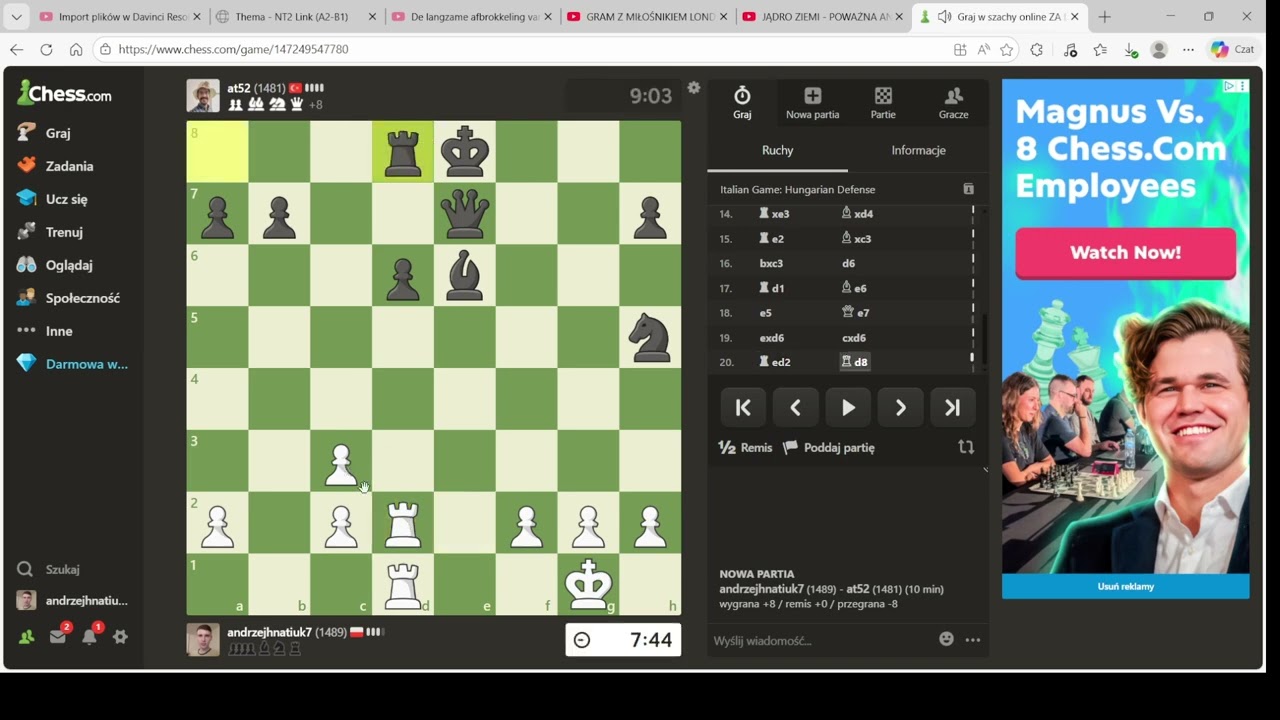Open a new browser tab
The image size is (1280, 720).
1104,17
